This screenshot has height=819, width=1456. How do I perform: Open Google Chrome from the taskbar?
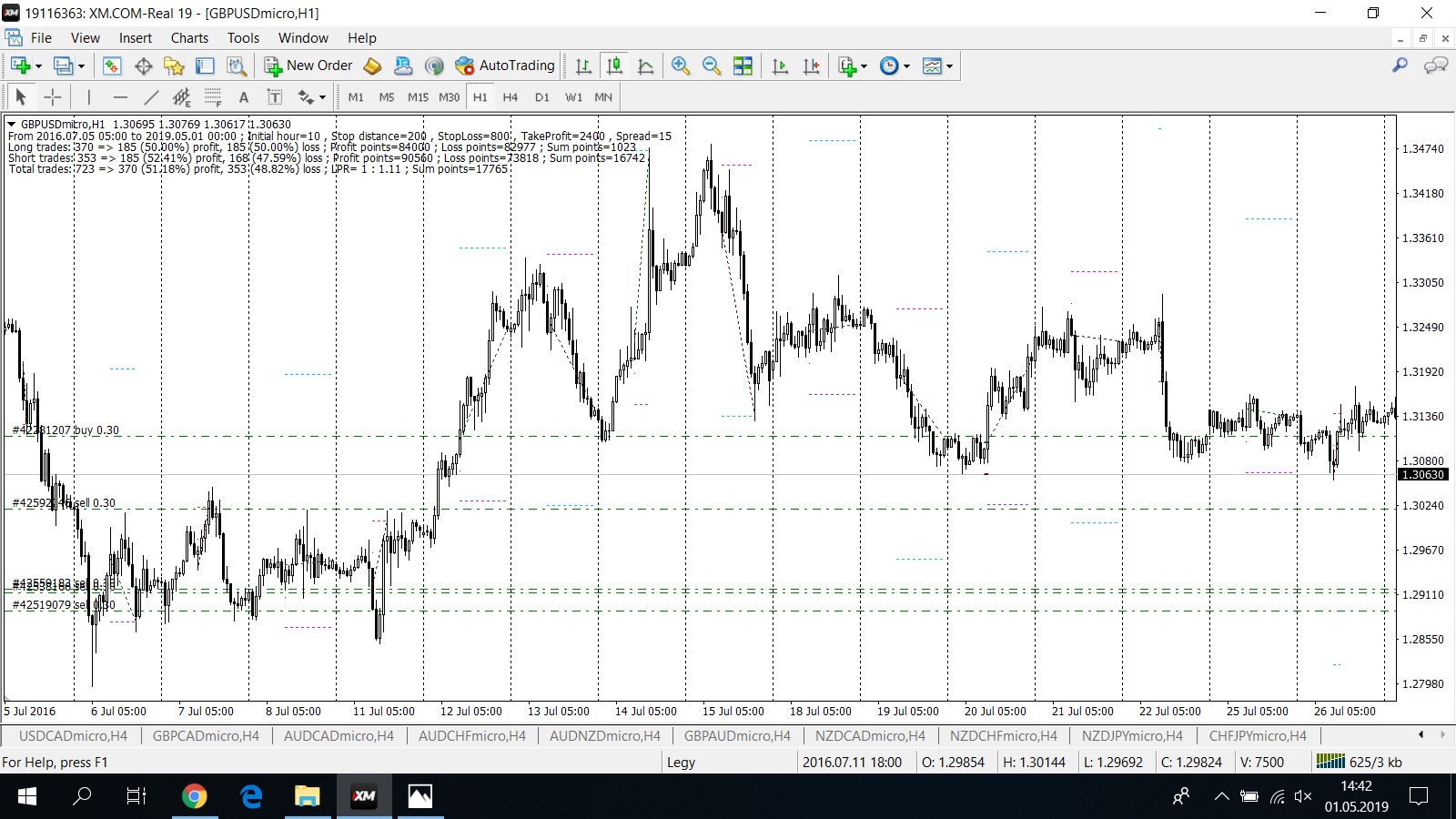[194, 797]
